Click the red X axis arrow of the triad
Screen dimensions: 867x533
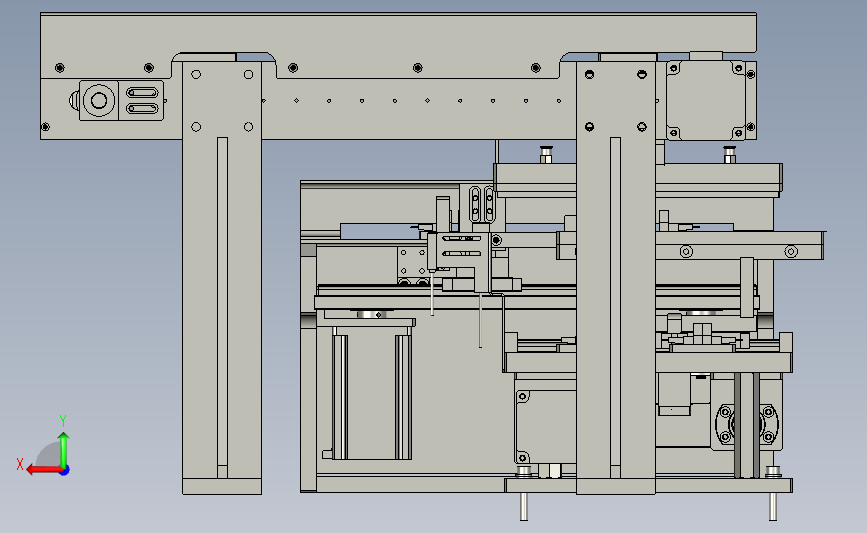click(44, 470)
